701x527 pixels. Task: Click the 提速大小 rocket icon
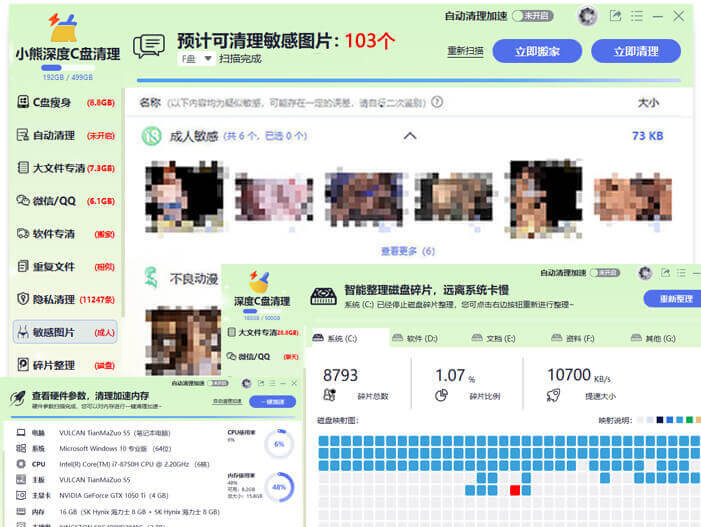point(553,395)
